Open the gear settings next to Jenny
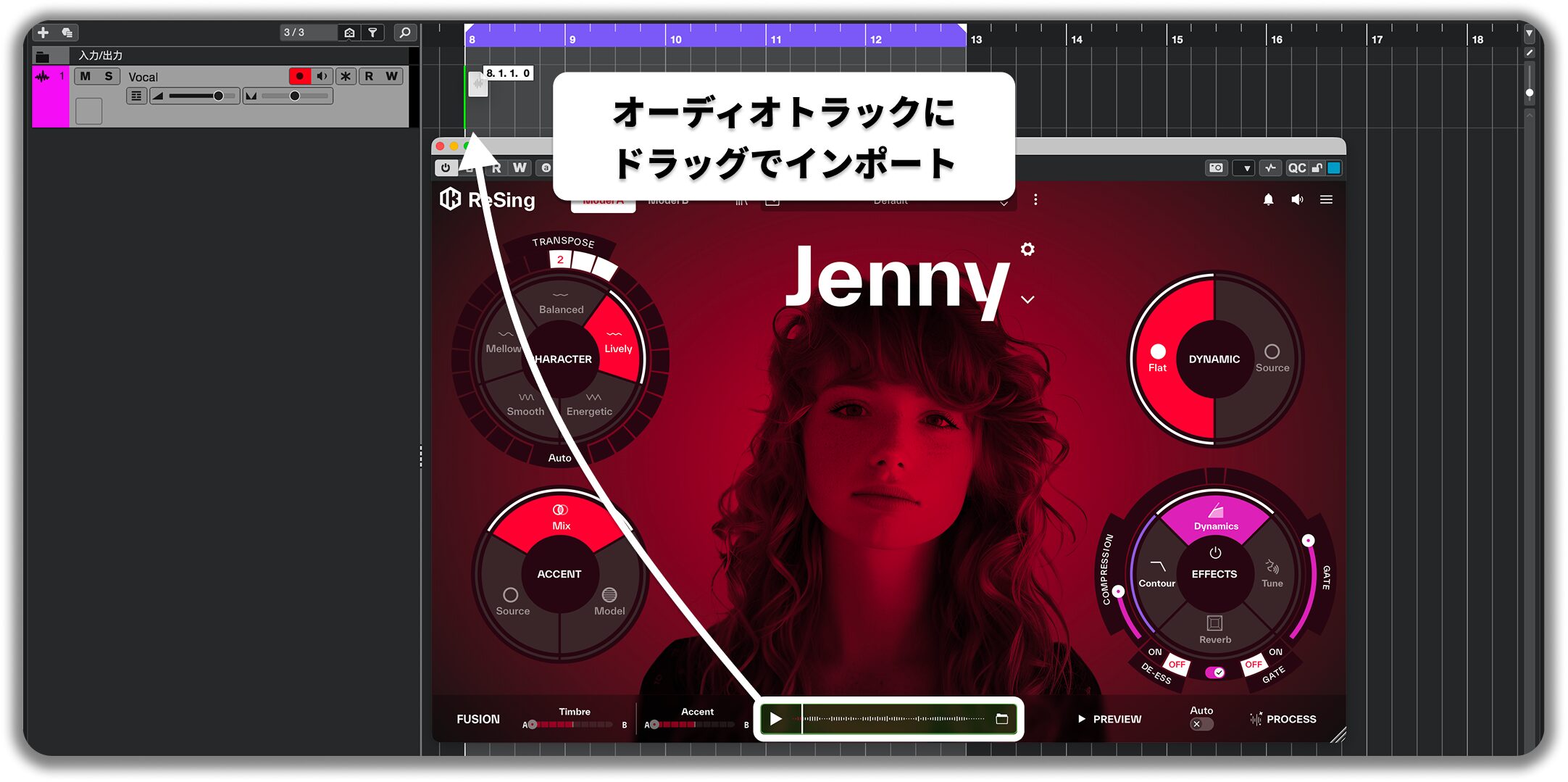This screenshot has height=782, width=1568. (x=1027, y=249)
